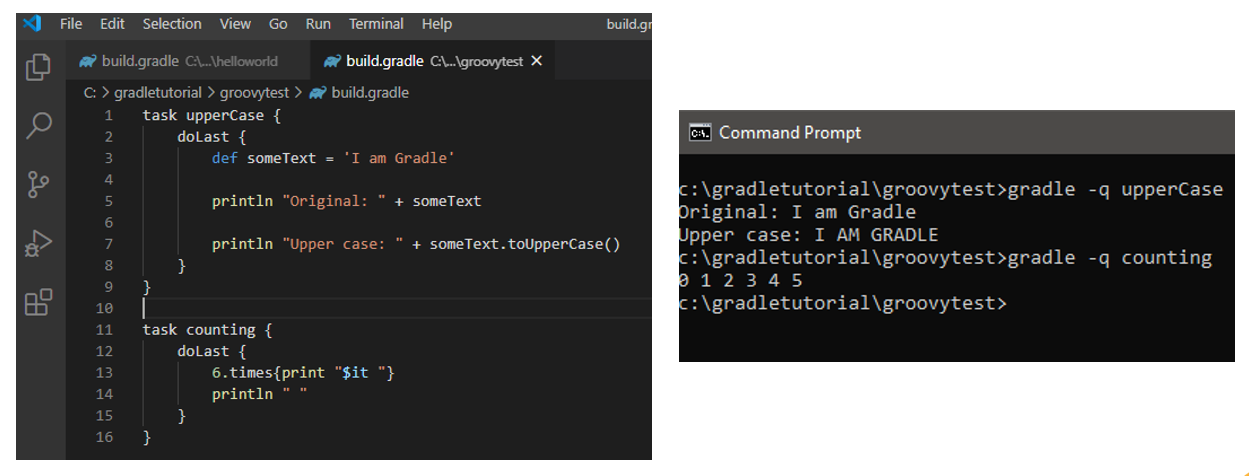1249x476 pixels.
Task: Click Gradle file icon in breadcrumb
Action: [318, 92]
